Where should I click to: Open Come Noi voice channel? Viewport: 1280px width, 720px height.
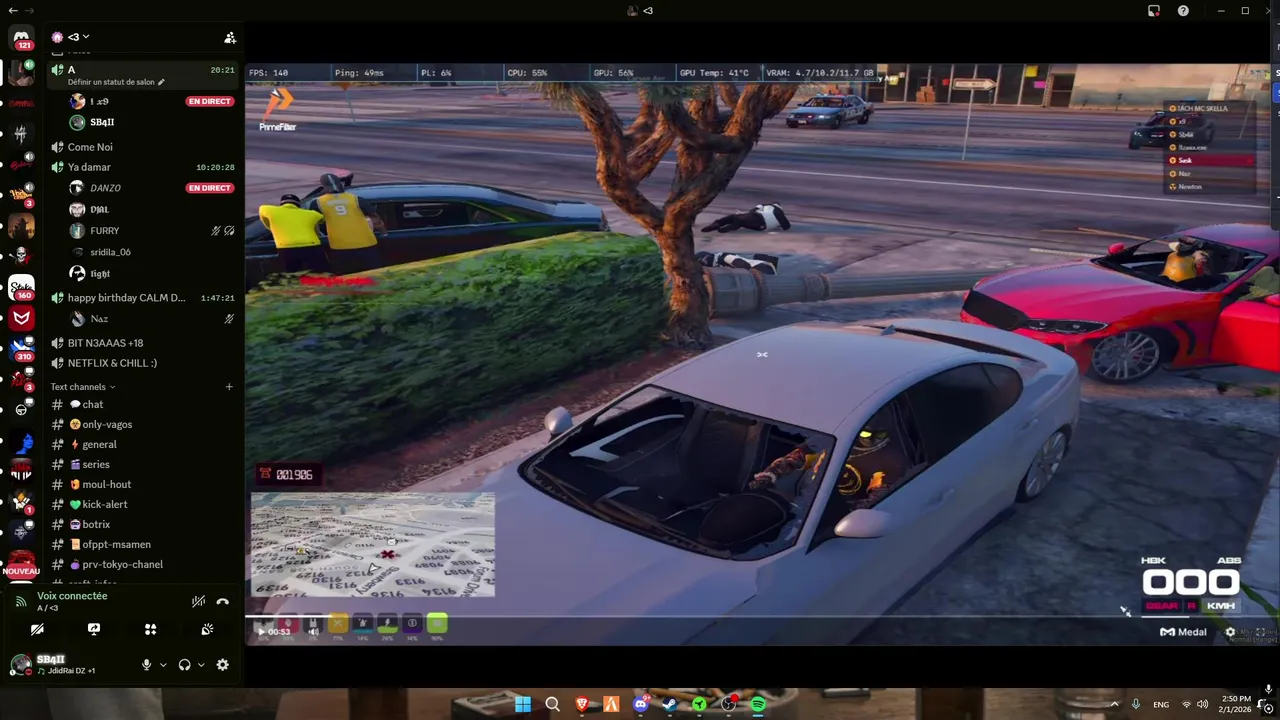coord(145,147)
